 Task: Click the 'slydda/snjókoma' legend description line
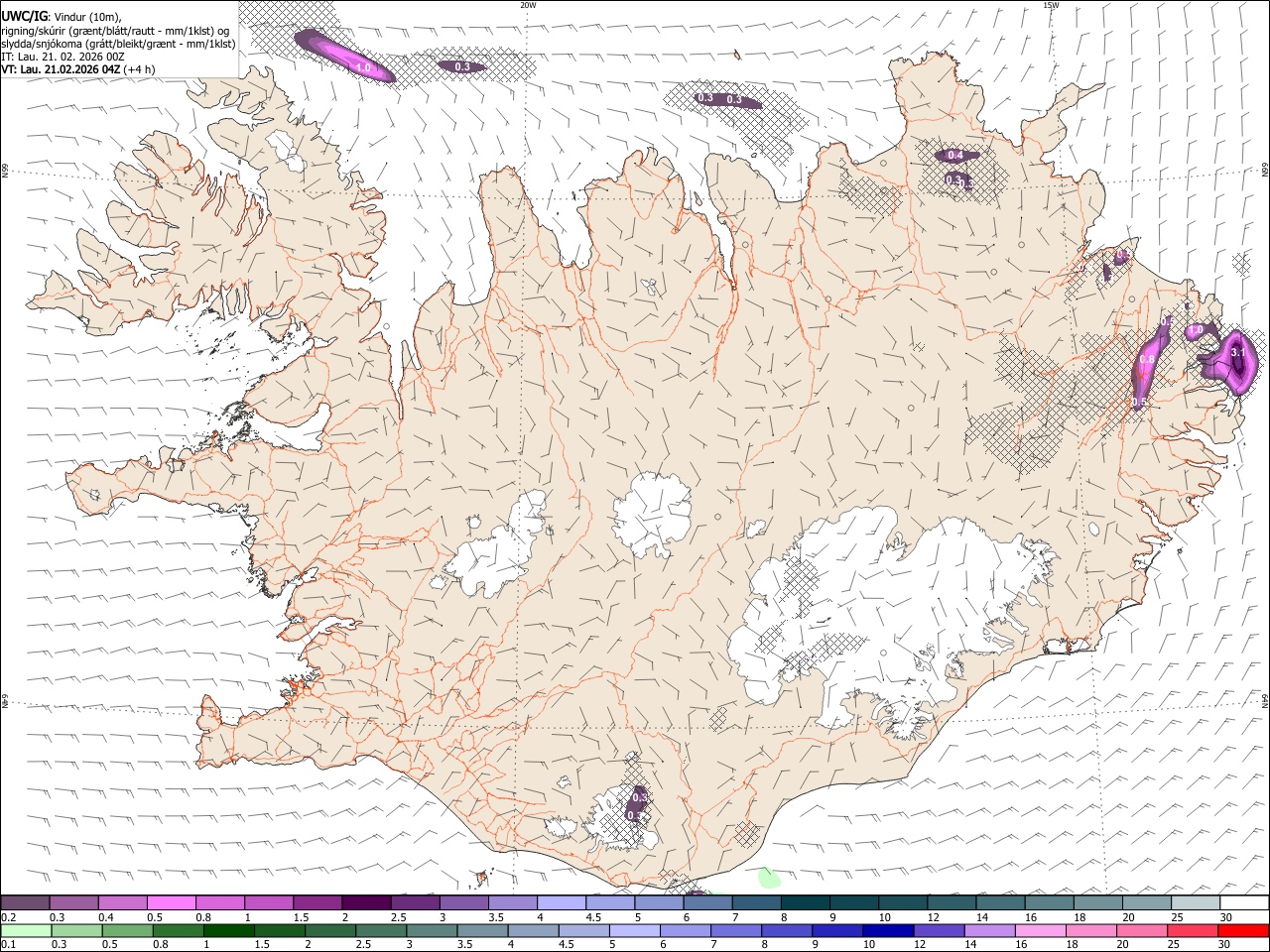pos(118,44)
